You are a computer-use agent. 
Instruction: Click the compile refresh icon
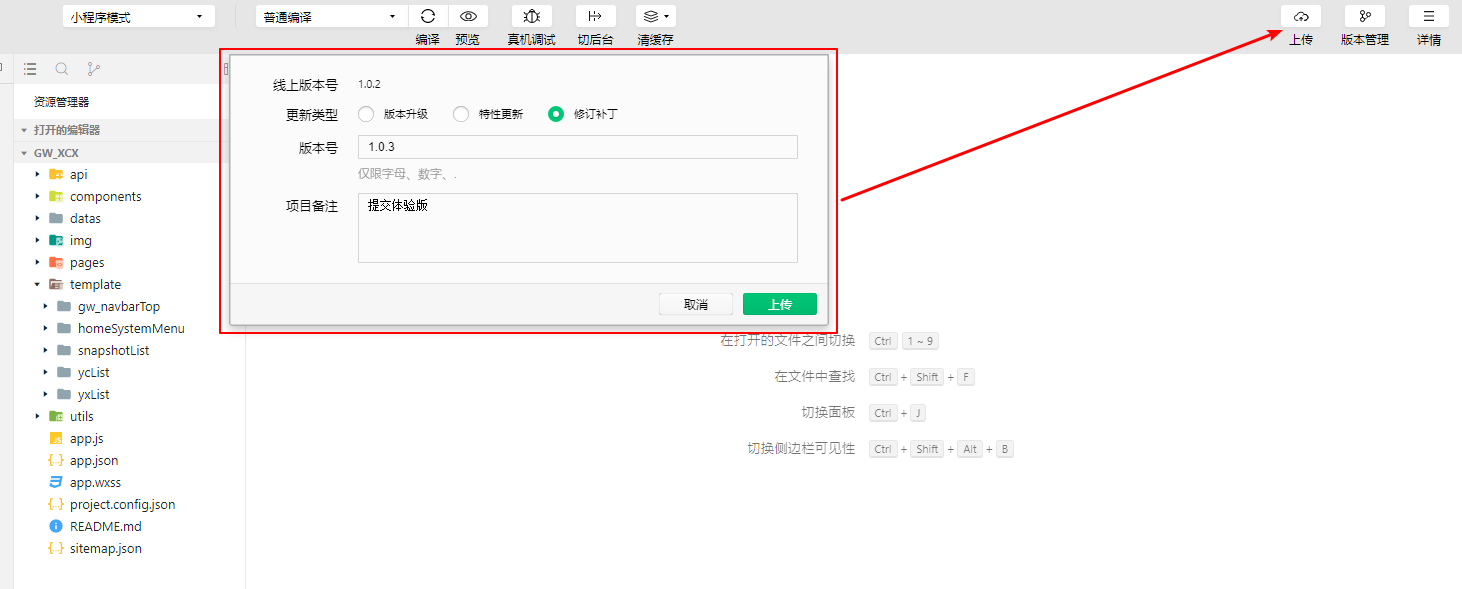[x=428, y=16]
